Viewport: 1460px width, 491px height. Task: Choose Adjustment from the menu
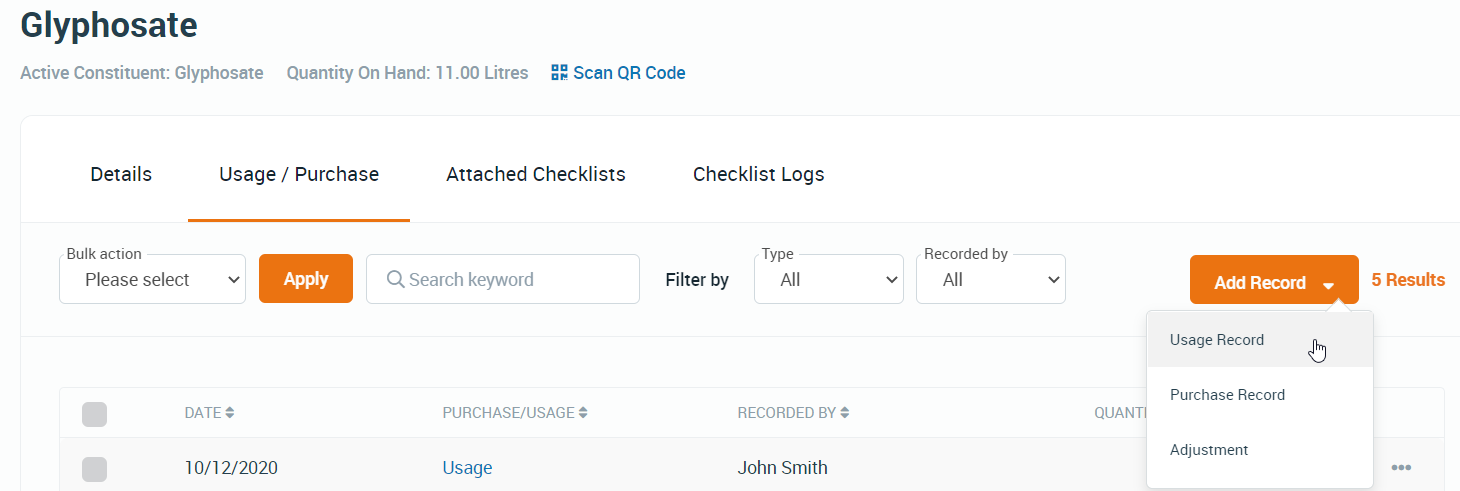pyautogui.click(x=1260, y=450)
